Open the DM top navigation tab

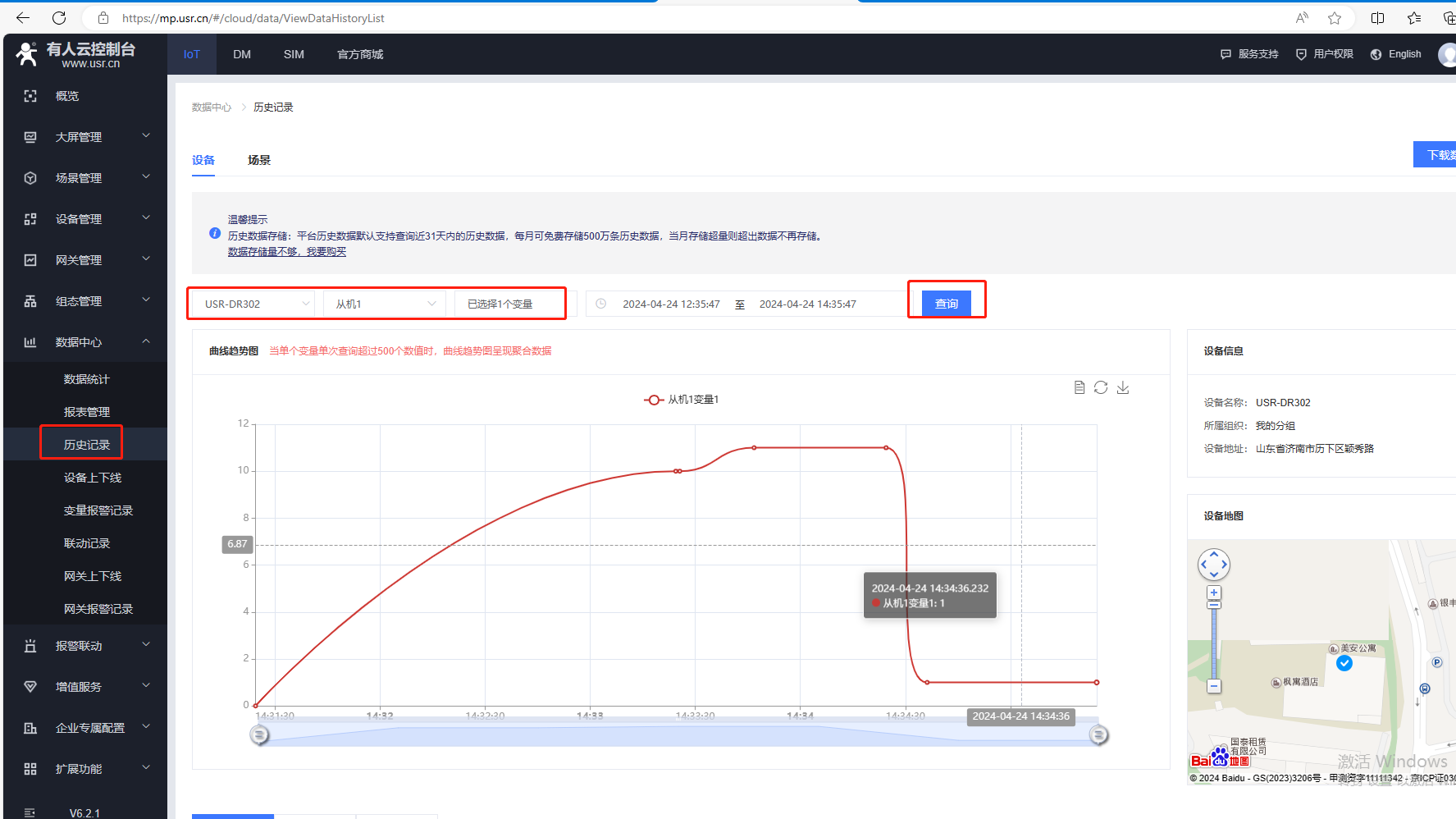pos(242,54)
